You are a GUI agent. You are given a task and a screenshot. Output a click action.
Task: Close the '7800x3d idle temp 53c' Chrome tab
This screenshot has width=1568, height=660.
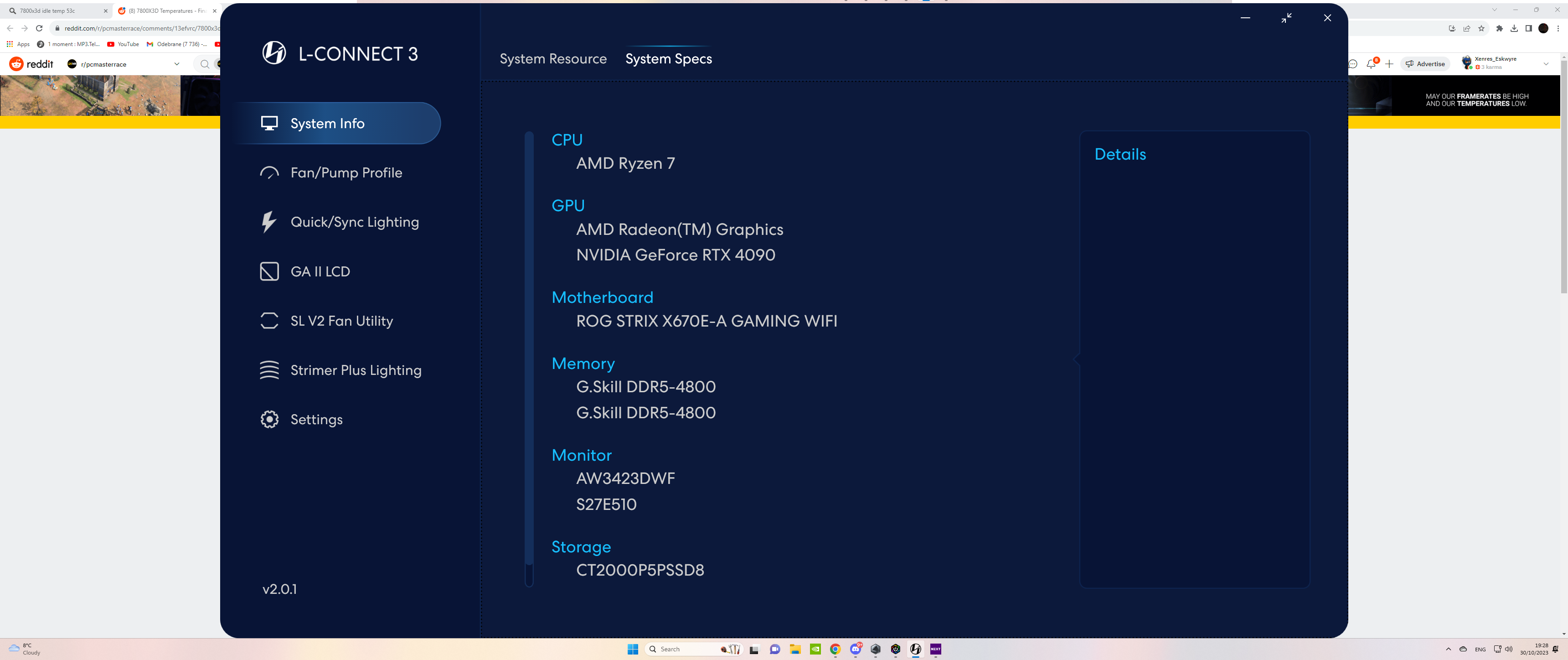[x=105, y=10]
